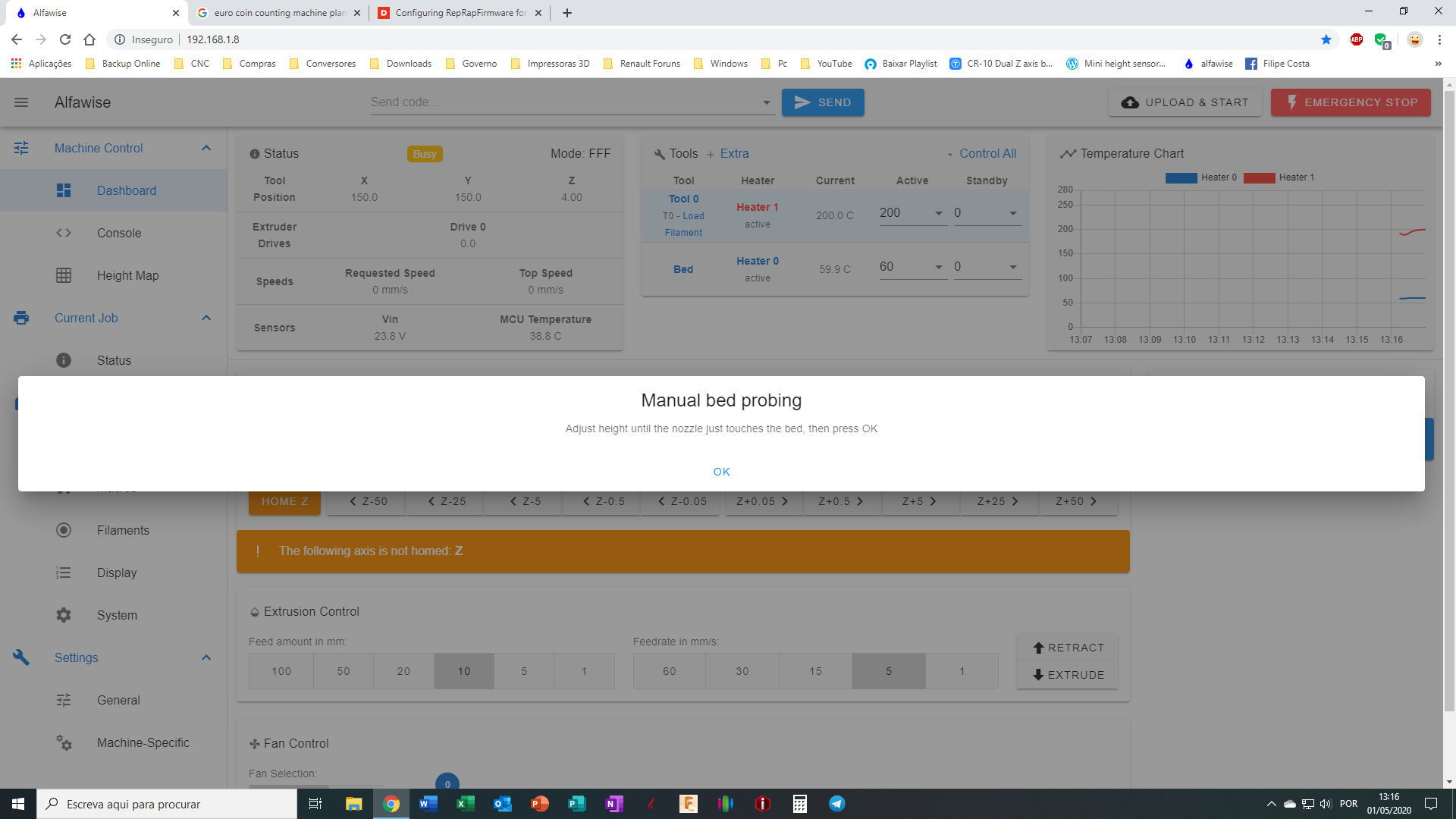This screenshot has height=819, width=1456.
Task: Click the Console code brackets icon
Action: [x=64, y=233]
